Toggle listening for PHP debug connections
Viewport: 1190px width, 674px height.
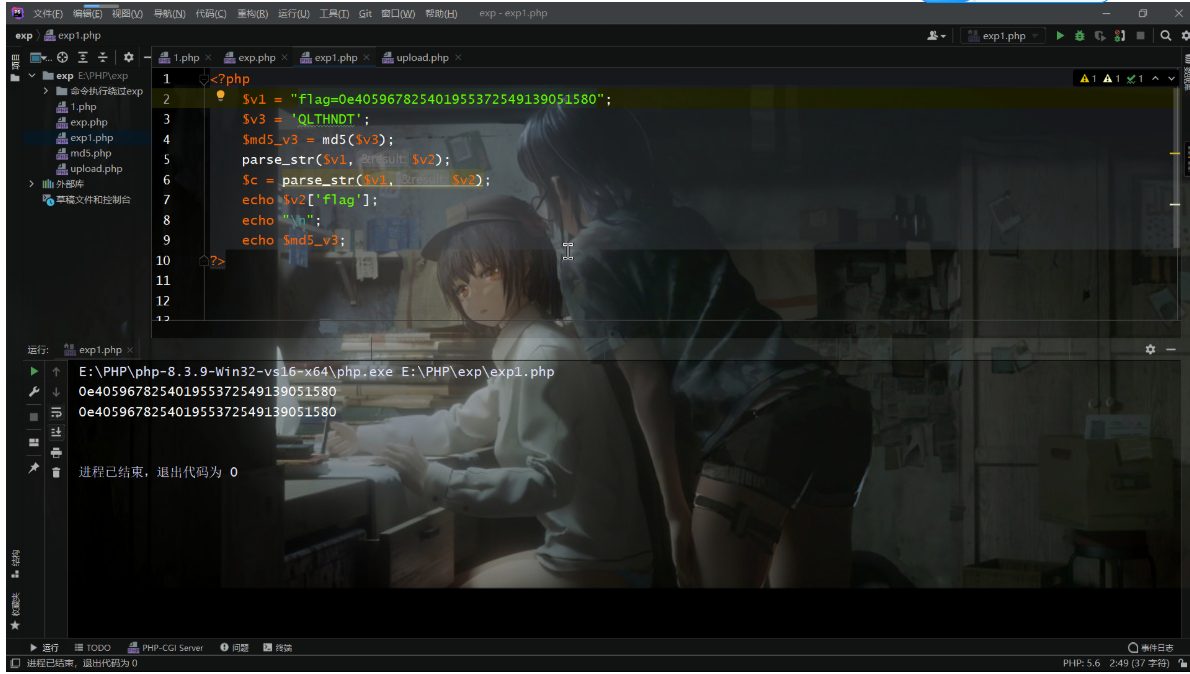pyautogui.click(x=1119, y=36)
